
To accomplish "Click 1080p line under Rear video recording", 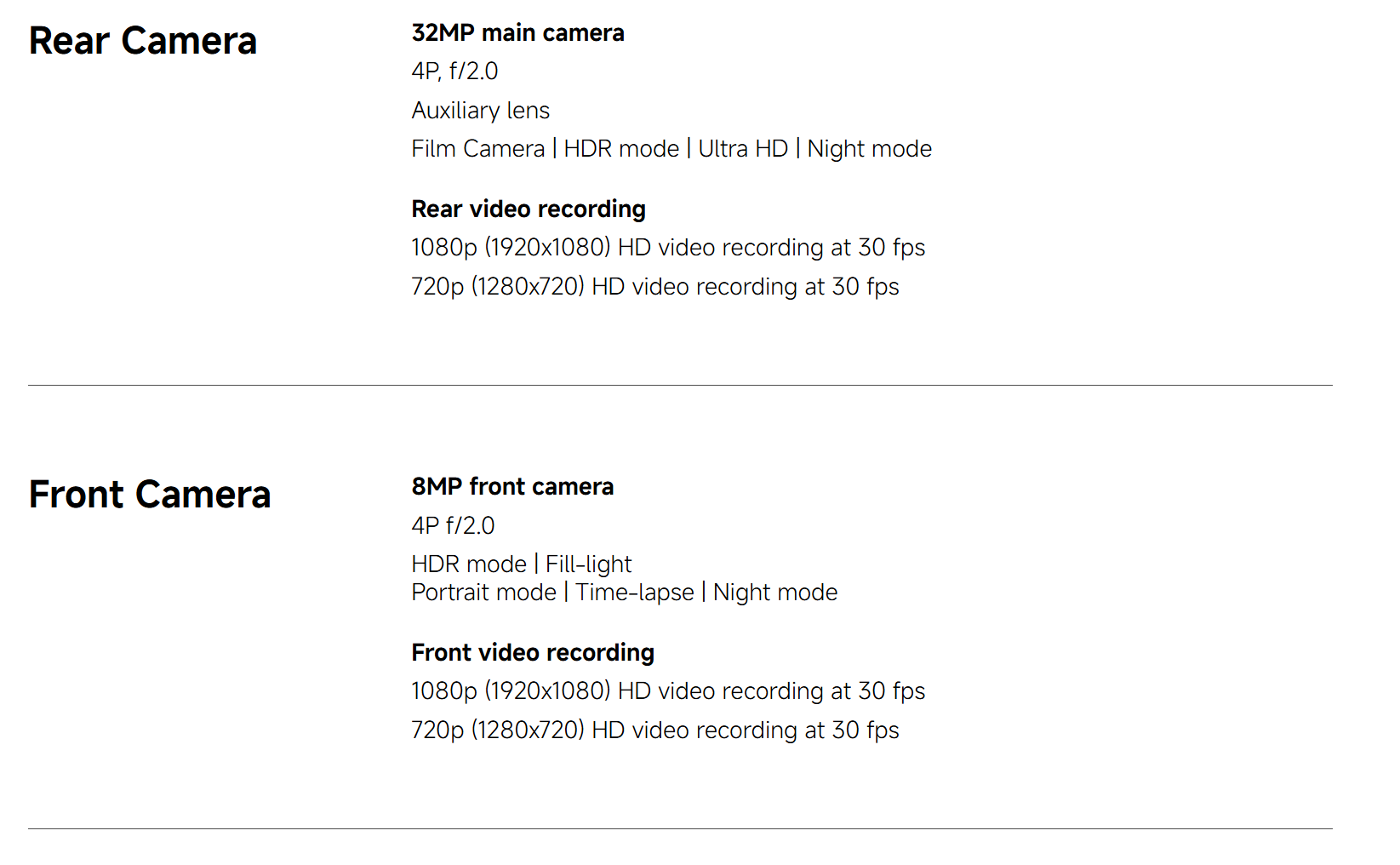I will pos(668,248).
